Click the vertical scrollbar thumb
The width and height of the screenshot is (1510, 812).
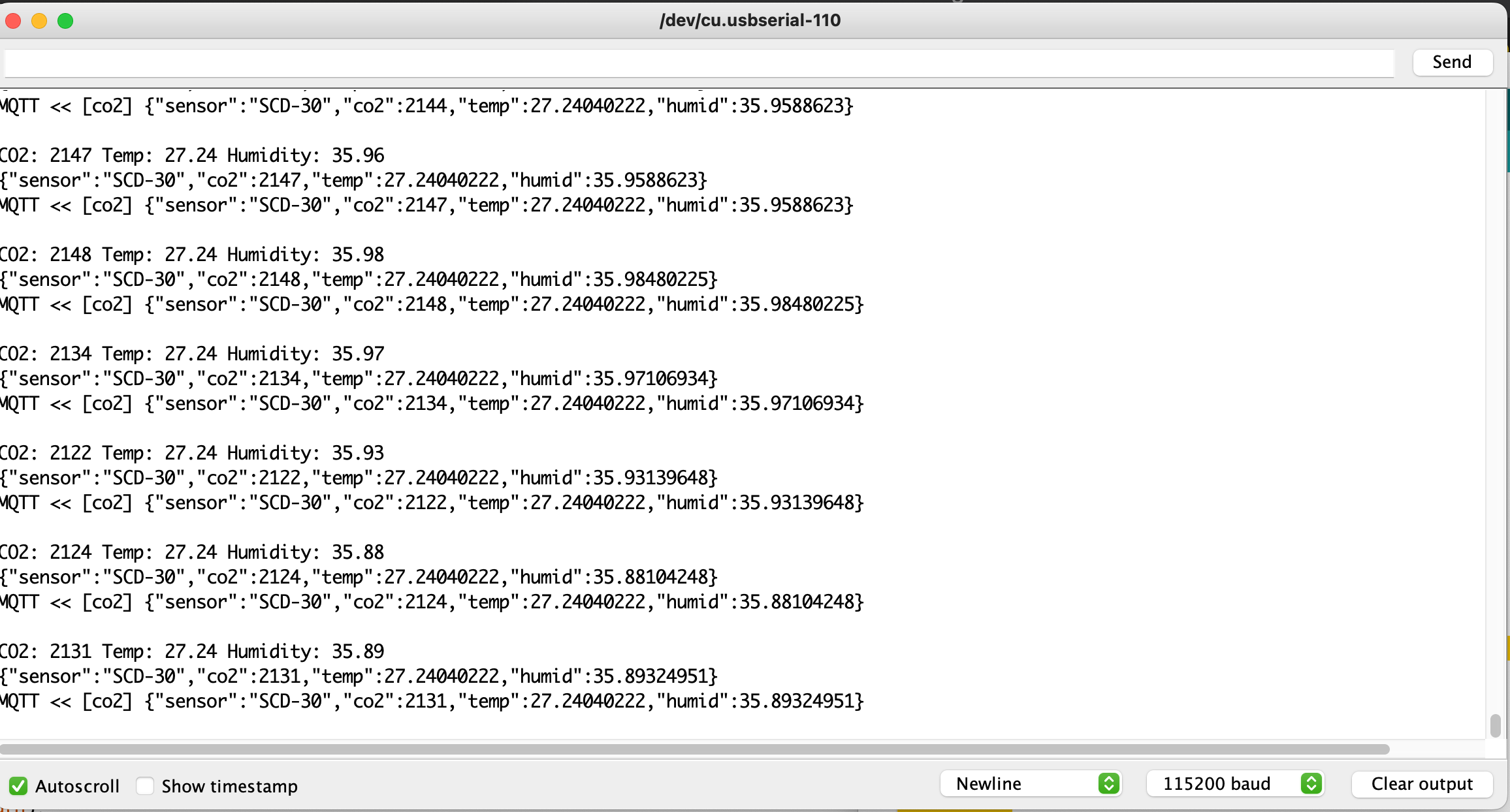[x=1495, y=726]
